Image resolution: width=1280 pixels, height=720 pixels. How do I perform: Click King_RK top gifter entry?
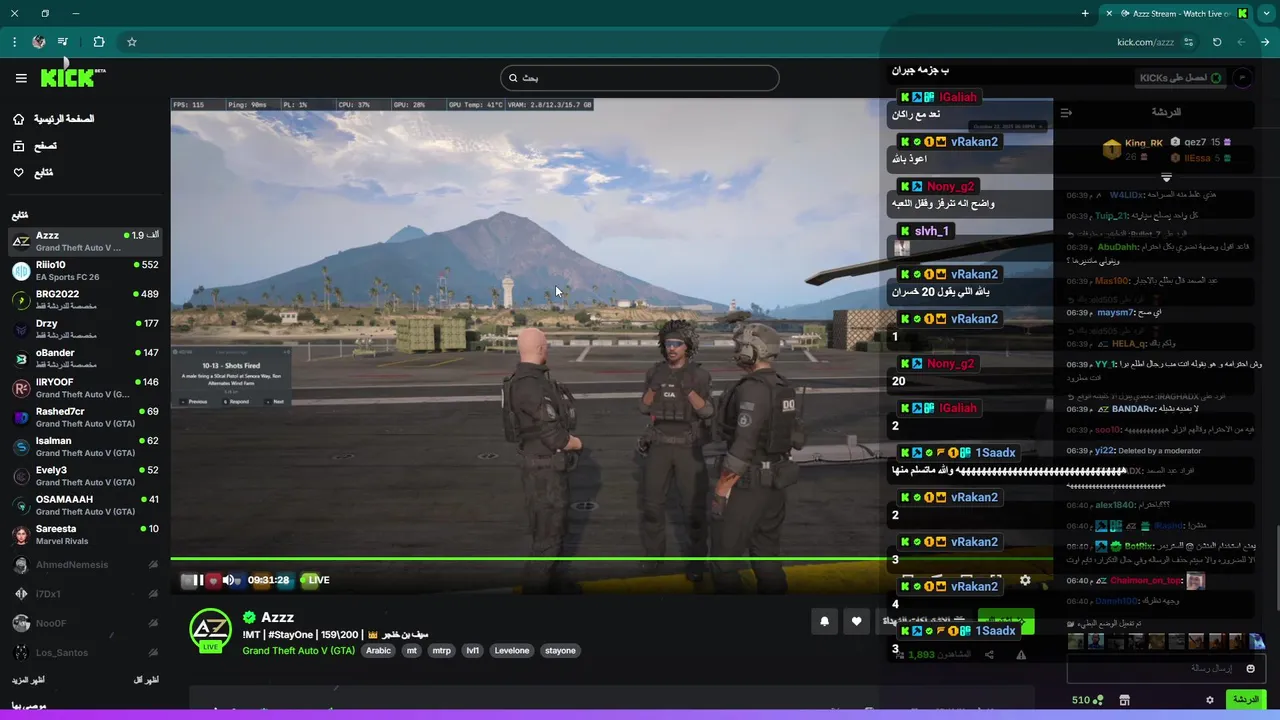point(1133,149)
